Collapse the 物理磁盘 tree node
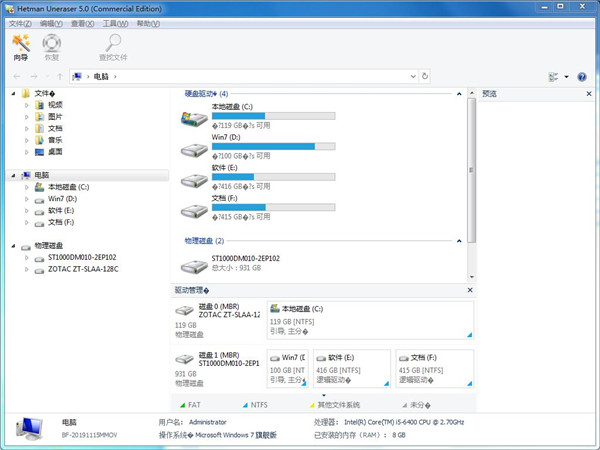Viewport: 600px width, 450px height. 12,245
